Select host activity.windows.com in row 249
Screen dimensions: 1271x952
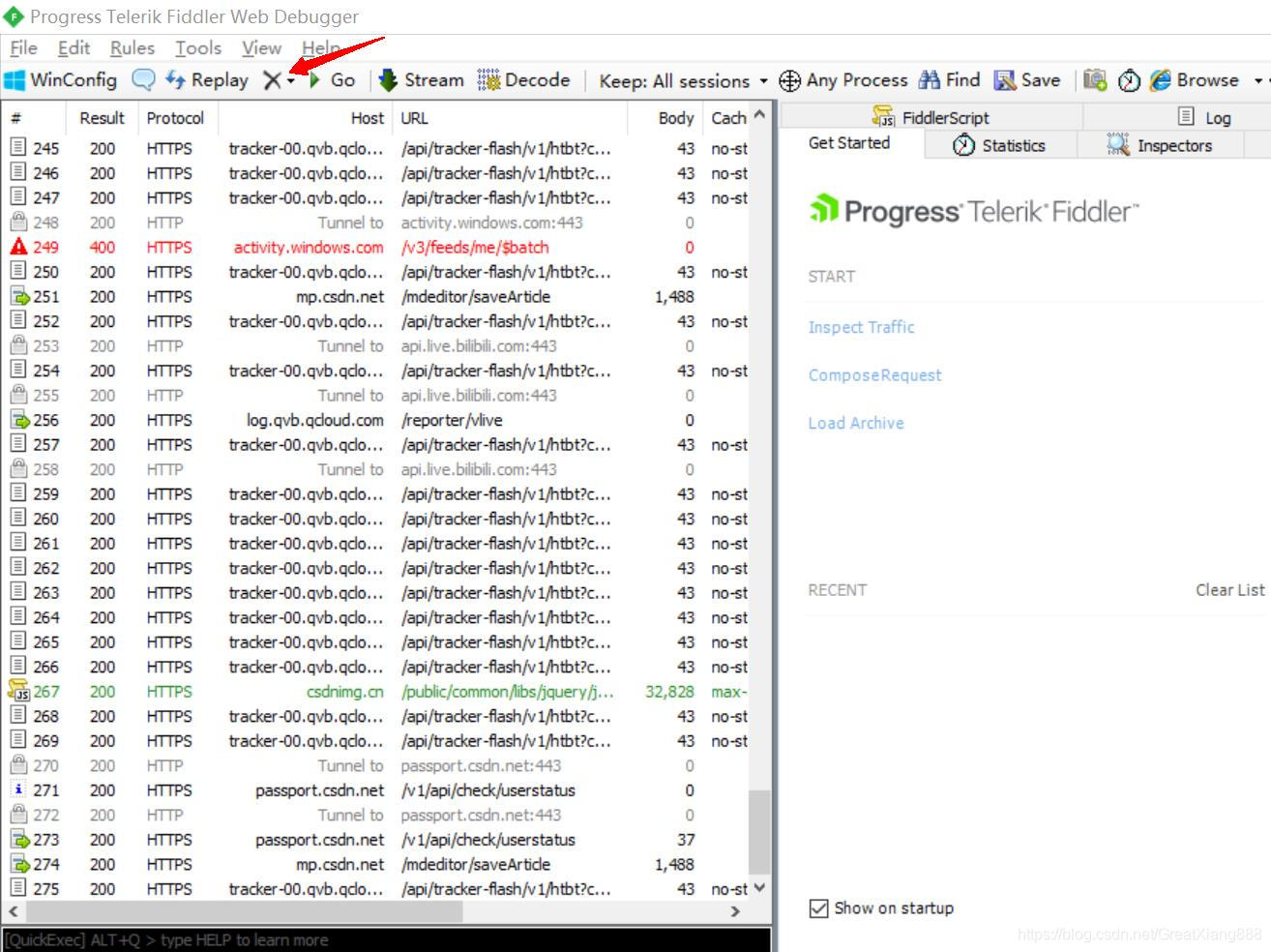309,248
